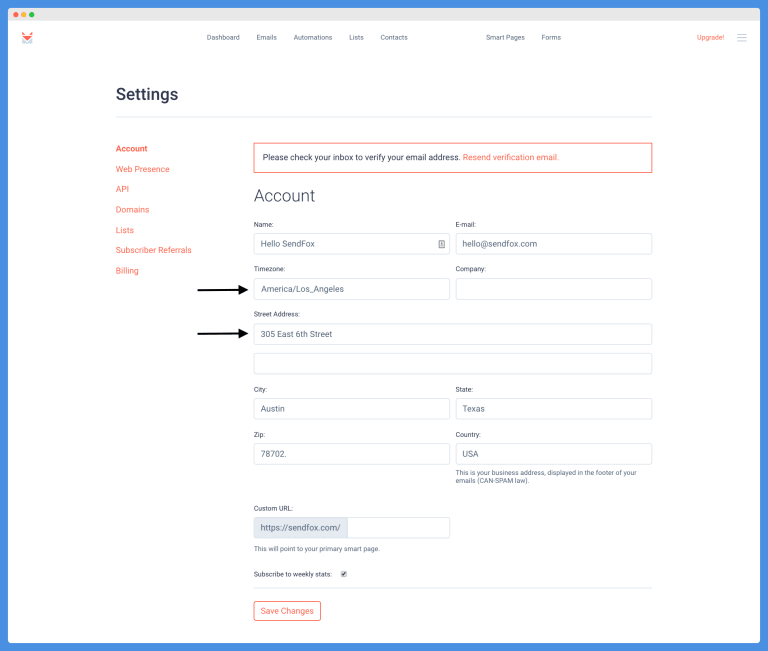Focus the City field containing Austin

[351, 409]
